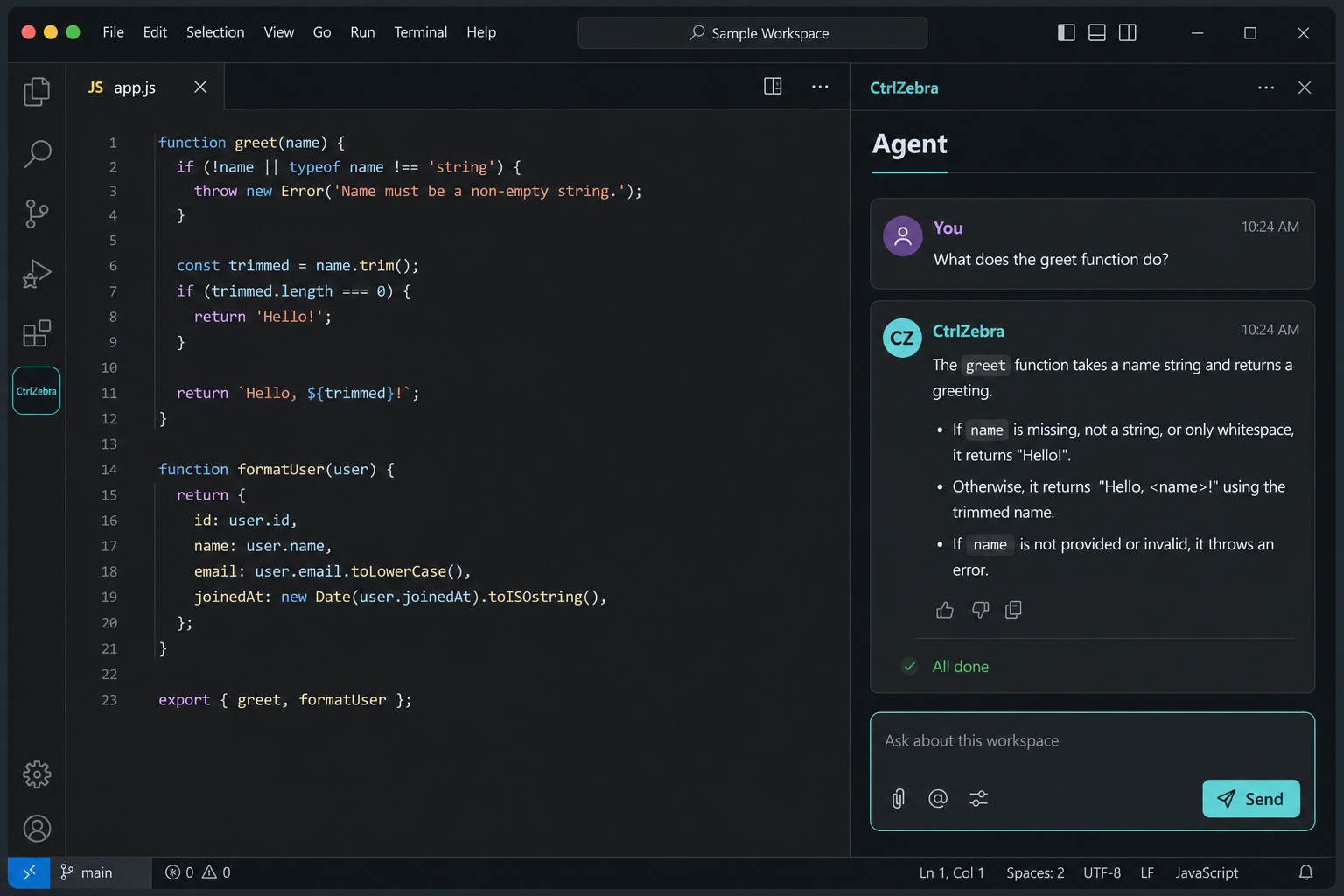Attach a file to the chat
The width and height of the screenshot is (1344, 896).
click(x=899, y=798)
